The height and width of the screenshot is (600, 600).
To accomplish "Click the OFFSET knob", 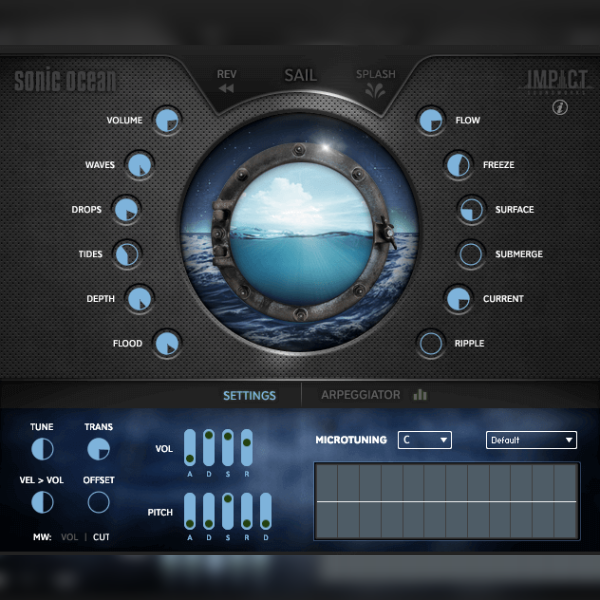I will (99, 502).
